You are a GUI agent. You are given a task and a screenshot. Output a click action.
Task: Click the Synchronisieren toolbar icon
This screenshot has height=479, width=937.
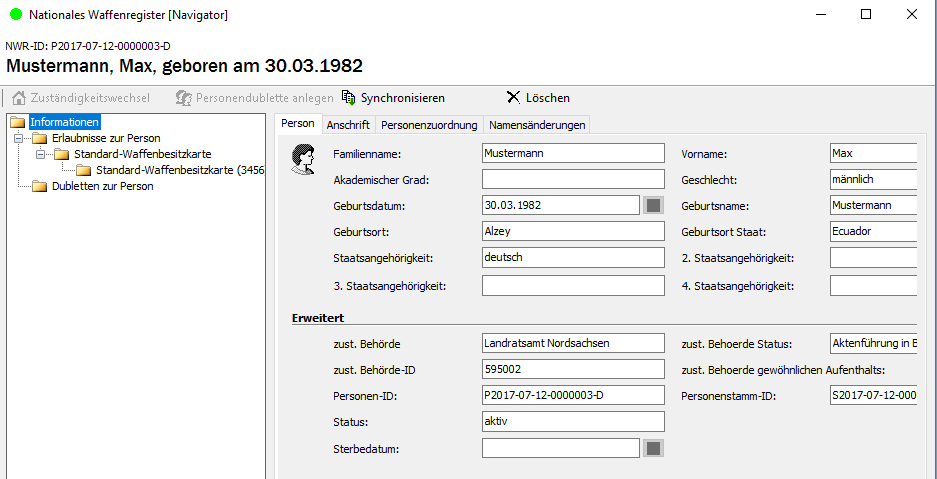click(348, 98)
